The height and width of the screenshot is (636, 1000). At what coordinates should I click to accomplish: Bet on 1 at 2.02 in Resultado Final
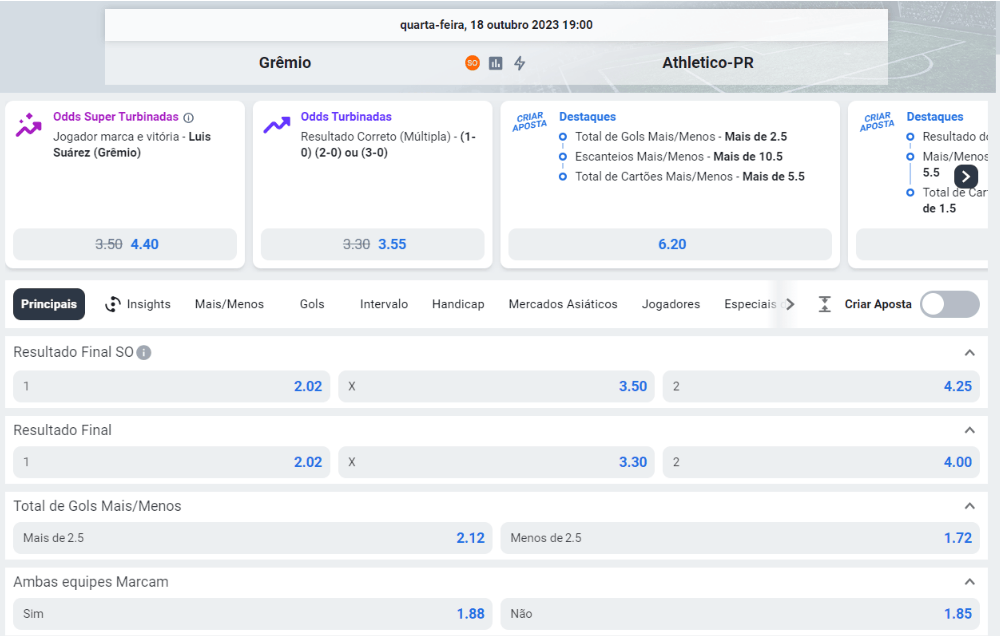tap(172, 462)
